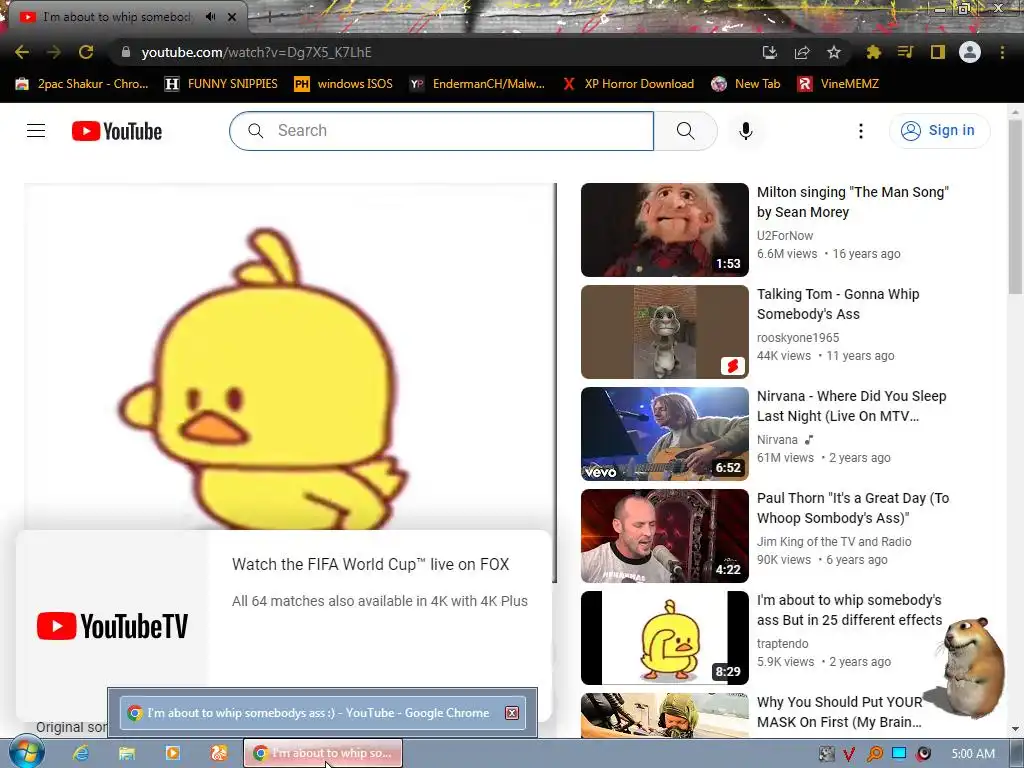Open the Chrome three-dot menu
The image size is (1024, 768).
[x=1002, y=52]
